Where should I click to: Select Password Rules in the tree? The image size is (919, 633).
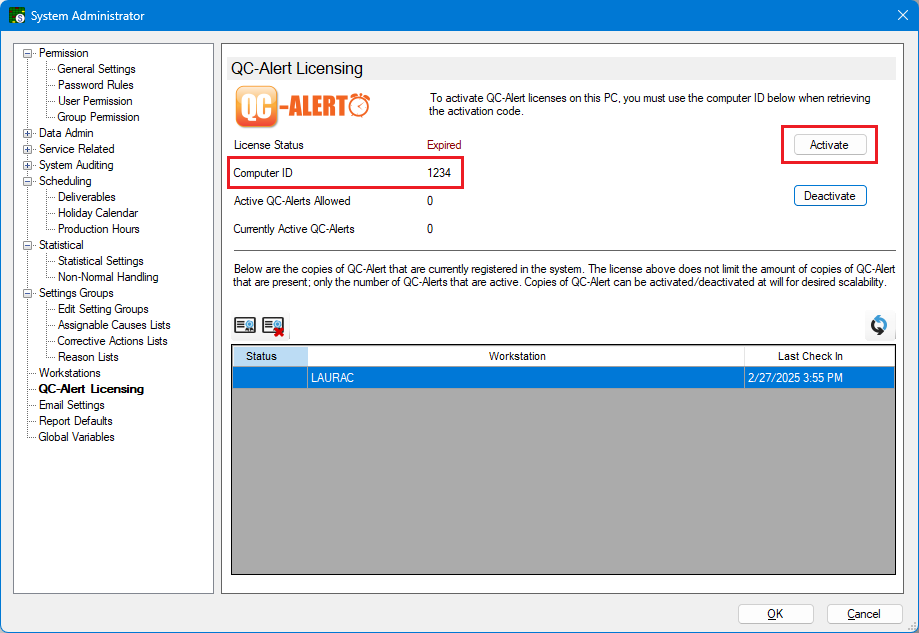(96, 85)
